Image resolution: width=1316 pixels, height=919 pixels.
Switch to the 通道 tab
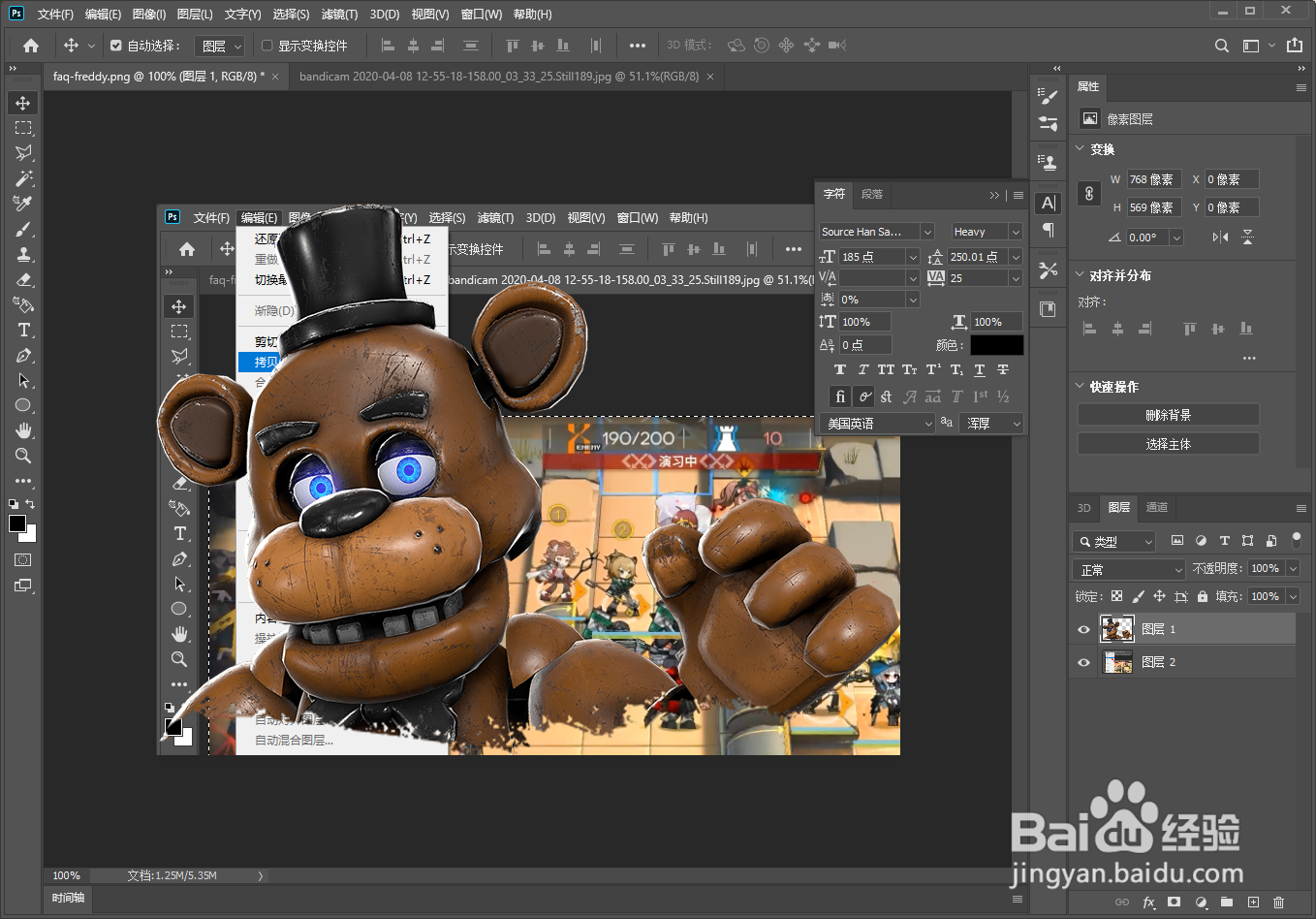point(1157,507)
